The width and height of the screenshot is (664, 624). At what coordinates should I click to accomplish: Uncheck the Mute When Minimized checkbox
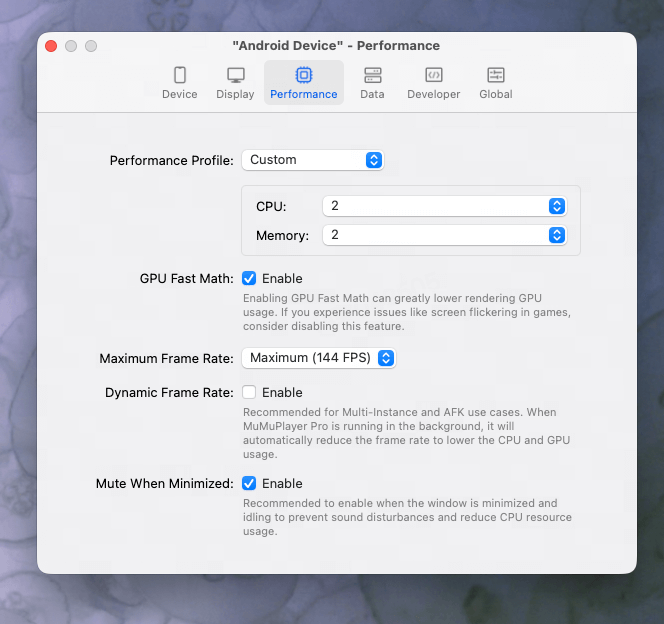249,484
